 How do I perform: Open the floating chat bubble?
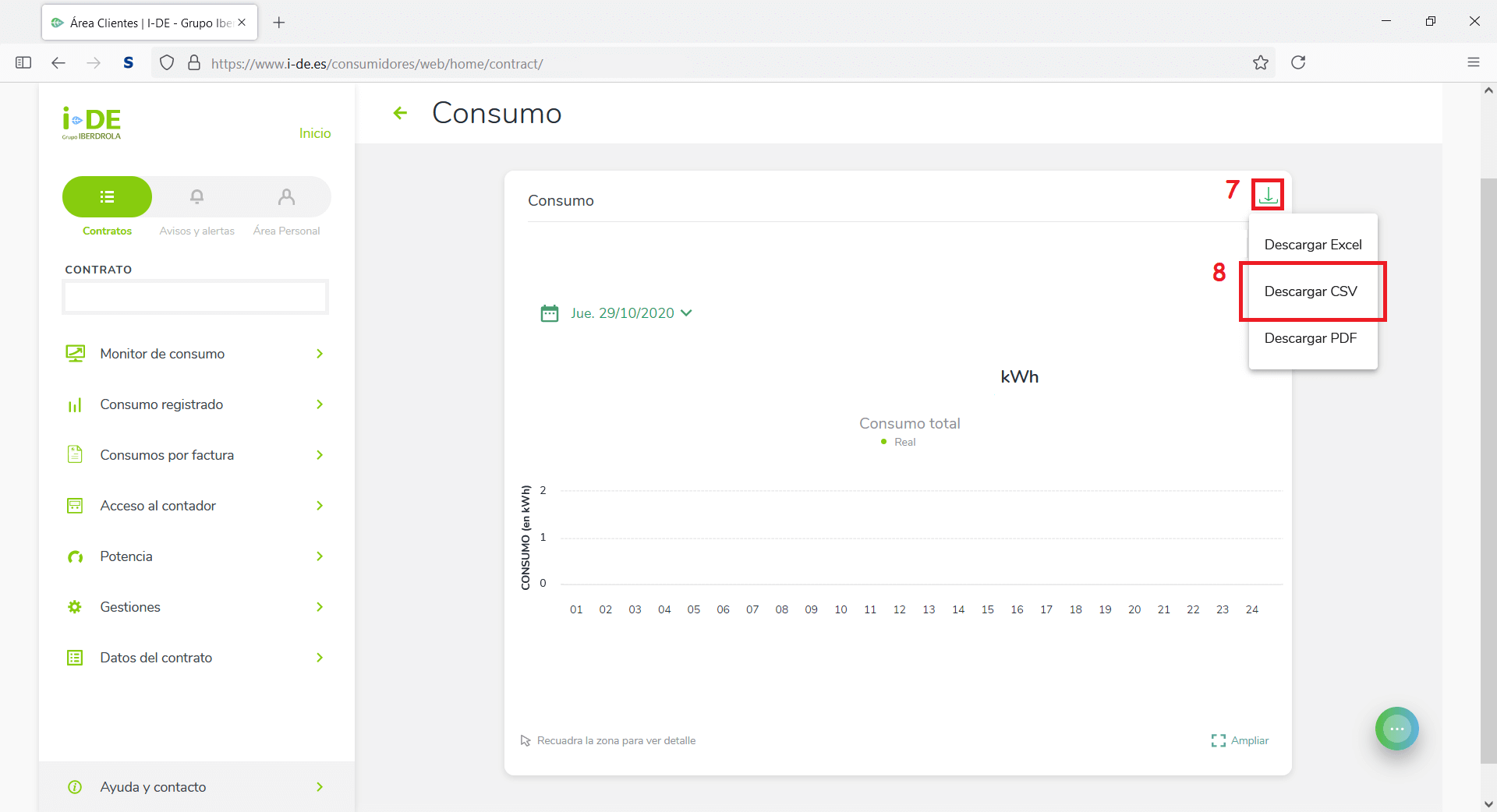click(1396, 729)
